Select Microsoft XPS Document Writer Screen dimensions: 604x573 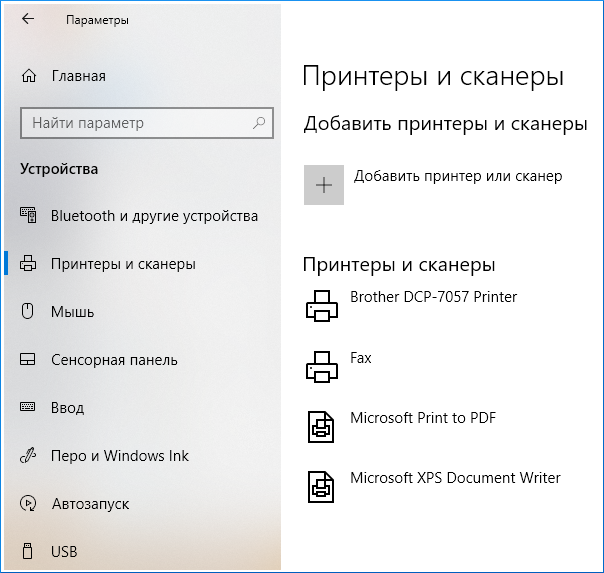click(x=455, y=478)
